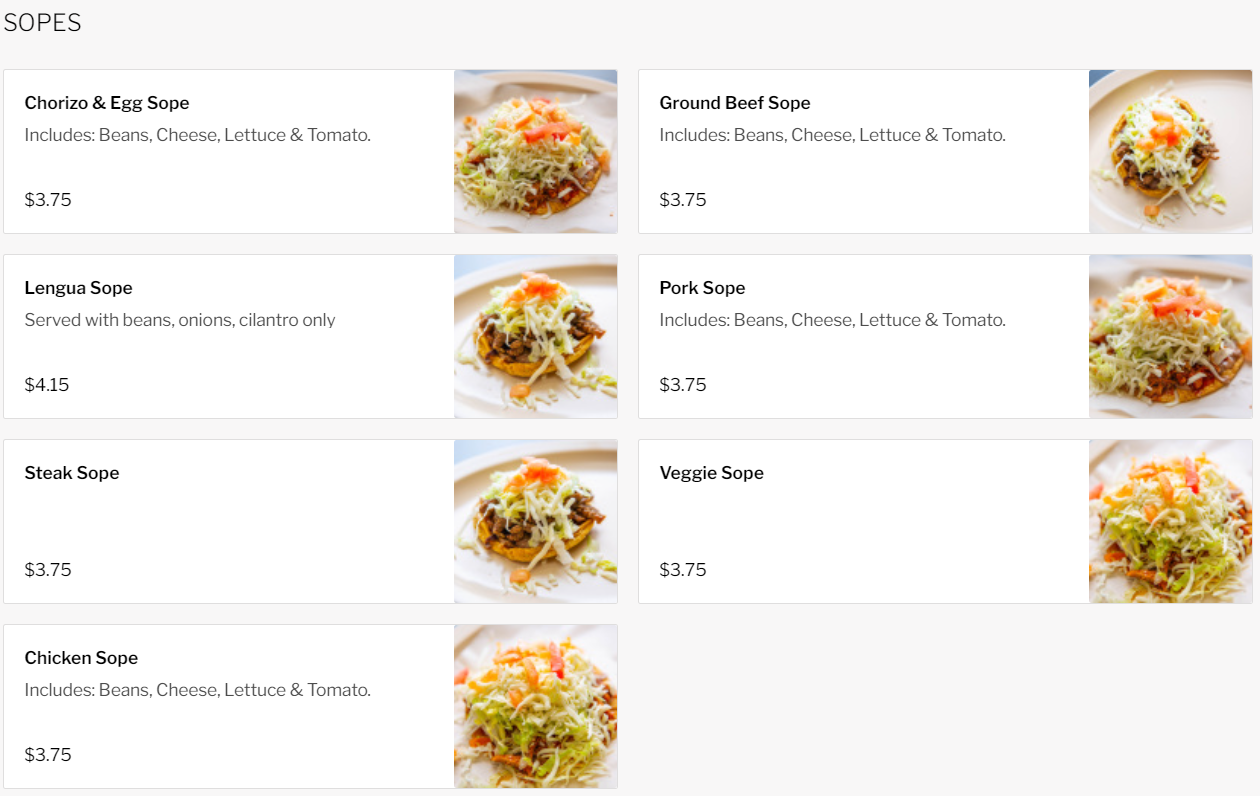This screenshot has width=1260, height=796.
Task: Click the Ground Beef Sope image
Action: tap(1170, 152)
